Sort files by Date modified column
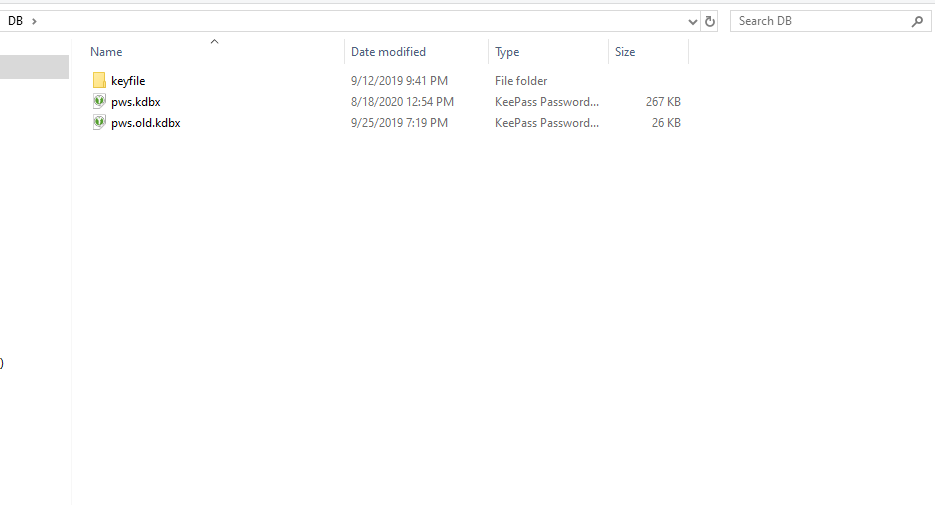This screenshot has height=505, width=935. [388, 52]
